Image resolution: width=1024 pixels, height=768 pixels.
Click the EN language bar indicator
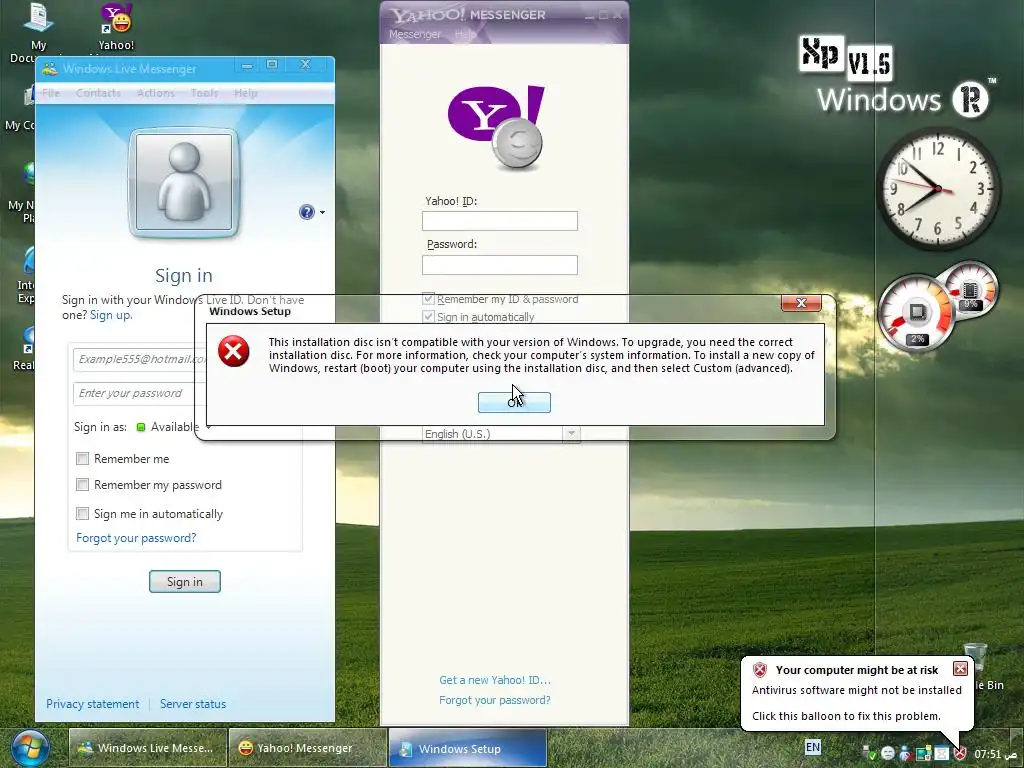pyautogui.click(x=813, y=746)
